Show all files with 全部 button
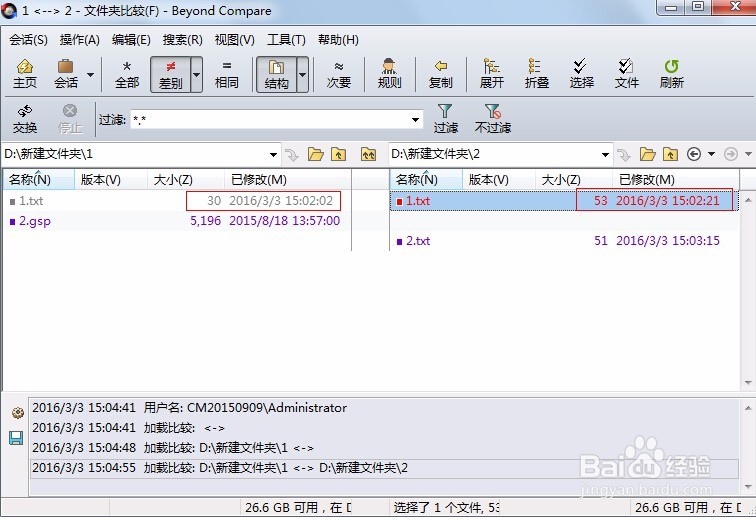 [127, 74]
